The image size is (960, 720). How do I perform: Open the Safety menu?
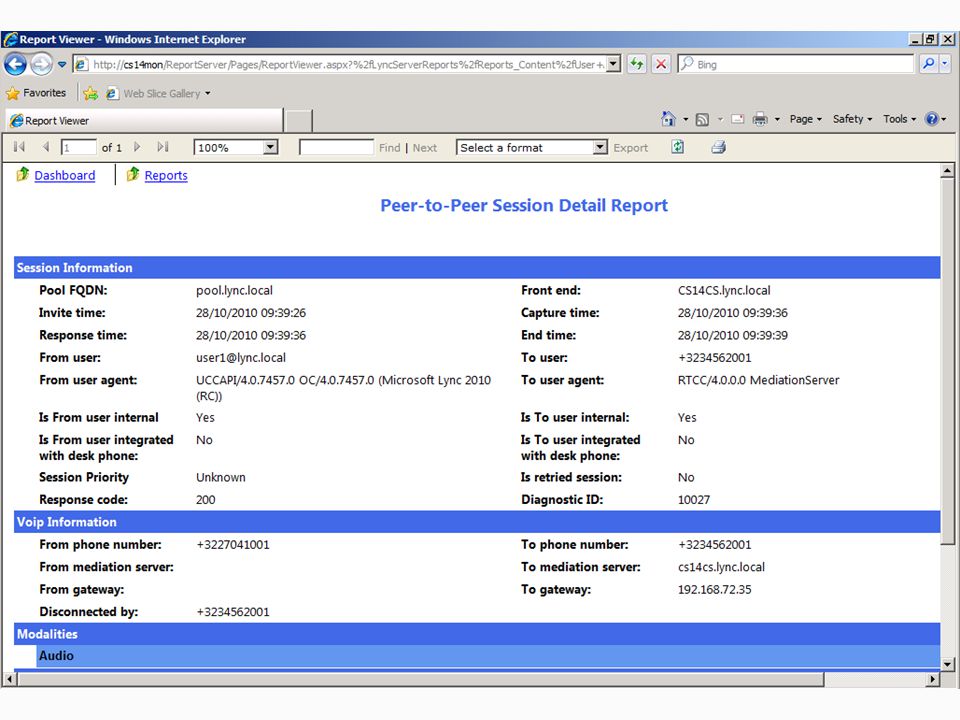[x=852, y=119]
